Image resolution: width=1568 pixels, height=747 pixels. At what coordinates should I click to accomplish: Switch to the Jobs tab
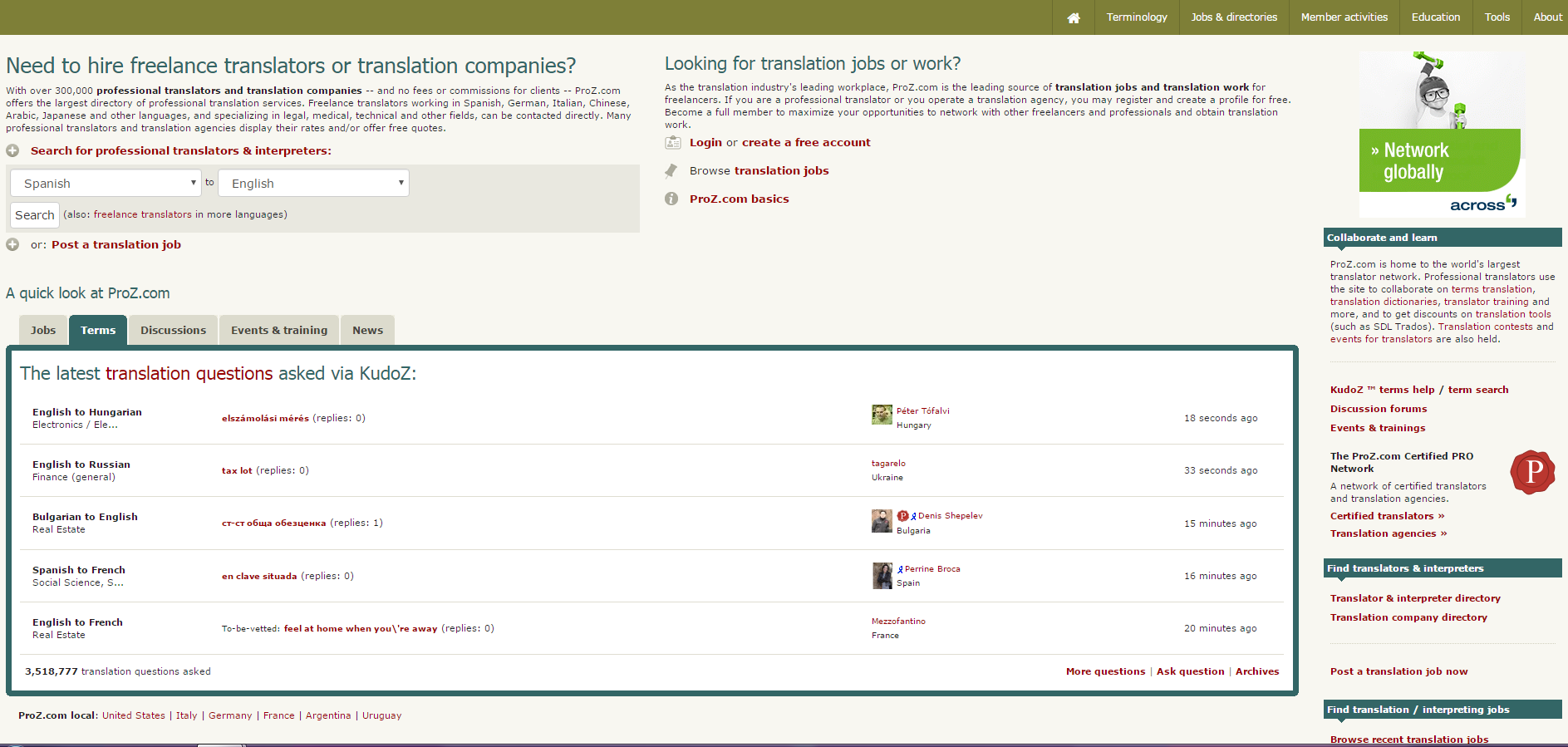click(43, 330)
